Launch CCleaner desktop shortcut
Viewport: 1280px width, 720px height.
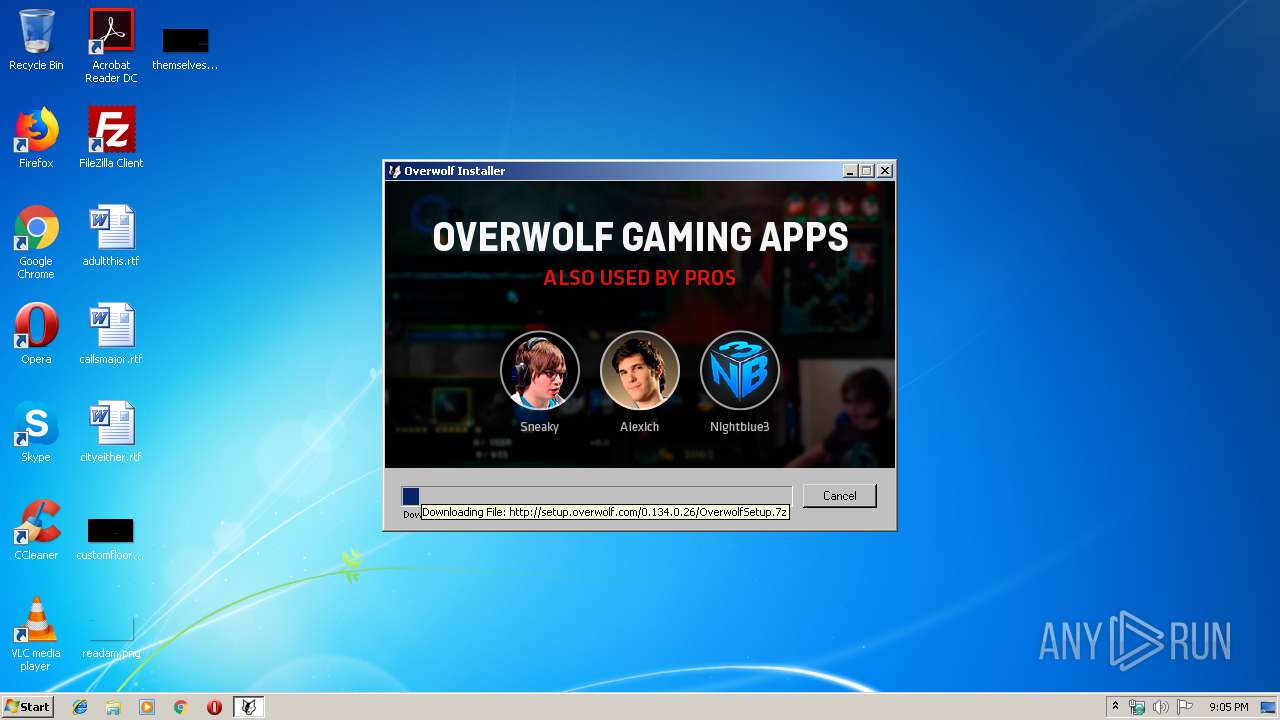(x=36, y=530)
